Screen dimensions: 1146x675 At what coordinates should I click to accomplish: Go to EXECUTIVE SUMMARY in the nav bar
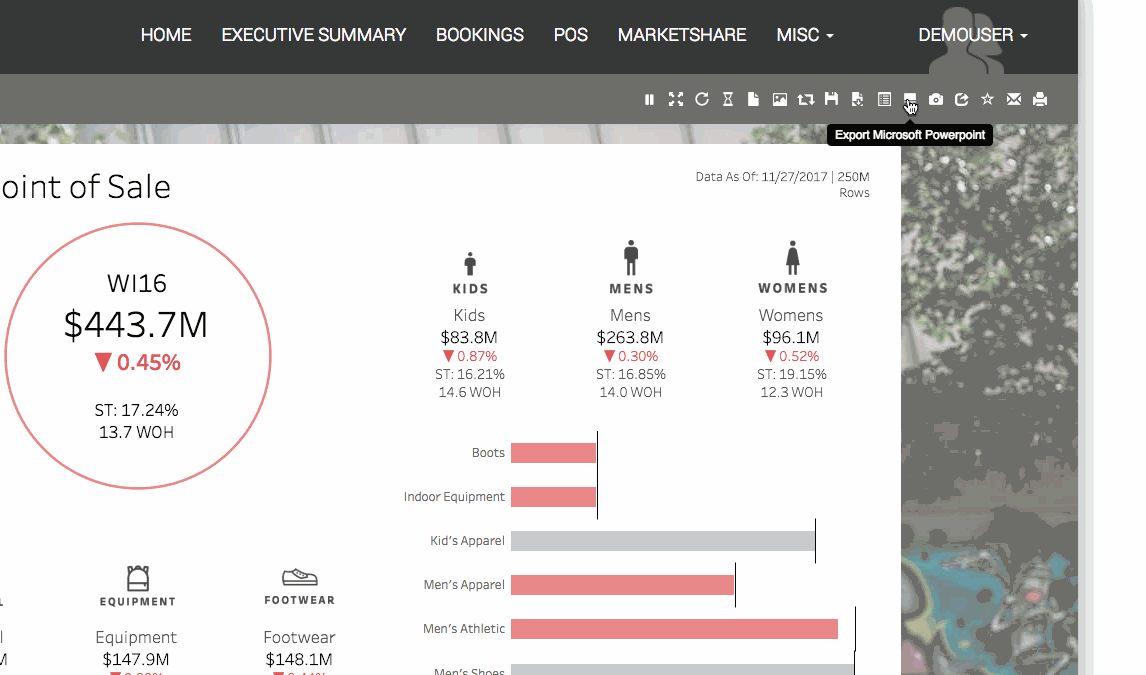coord(314,35)
